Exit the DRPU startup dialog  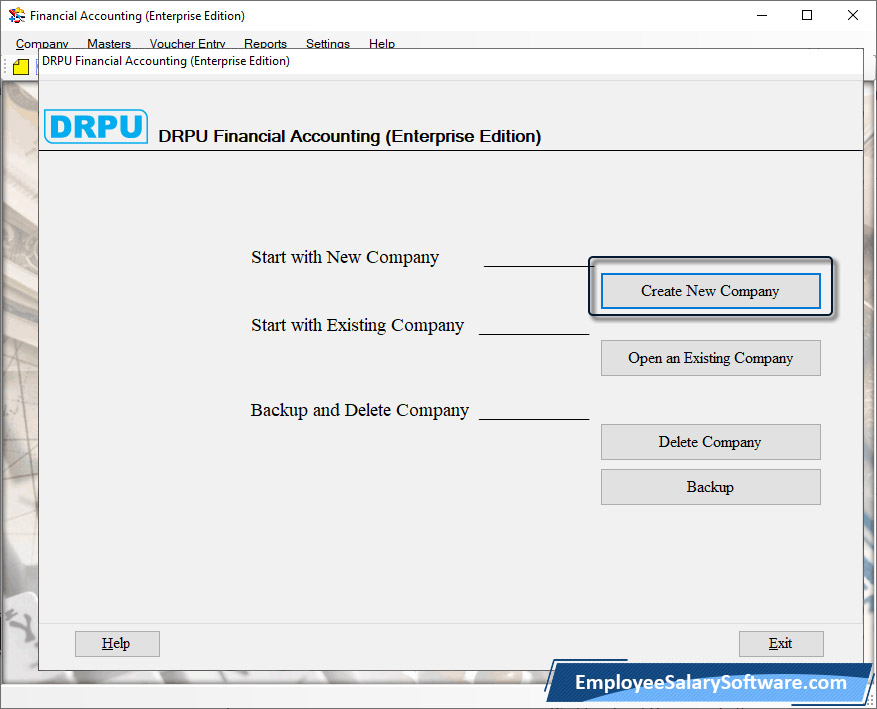pos(781,644)
